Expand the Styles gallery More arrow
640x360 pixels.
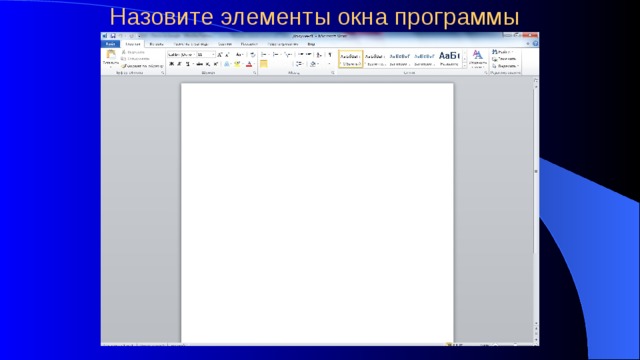(464, 66)
